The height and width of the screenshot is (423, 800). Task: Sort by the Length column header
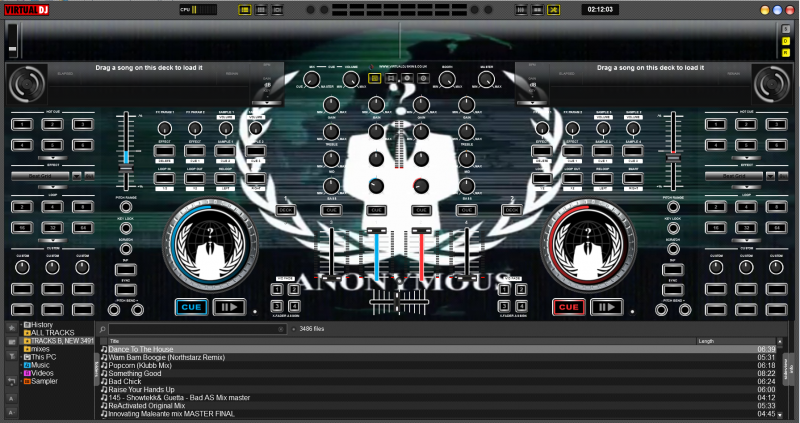pos(736,341)
